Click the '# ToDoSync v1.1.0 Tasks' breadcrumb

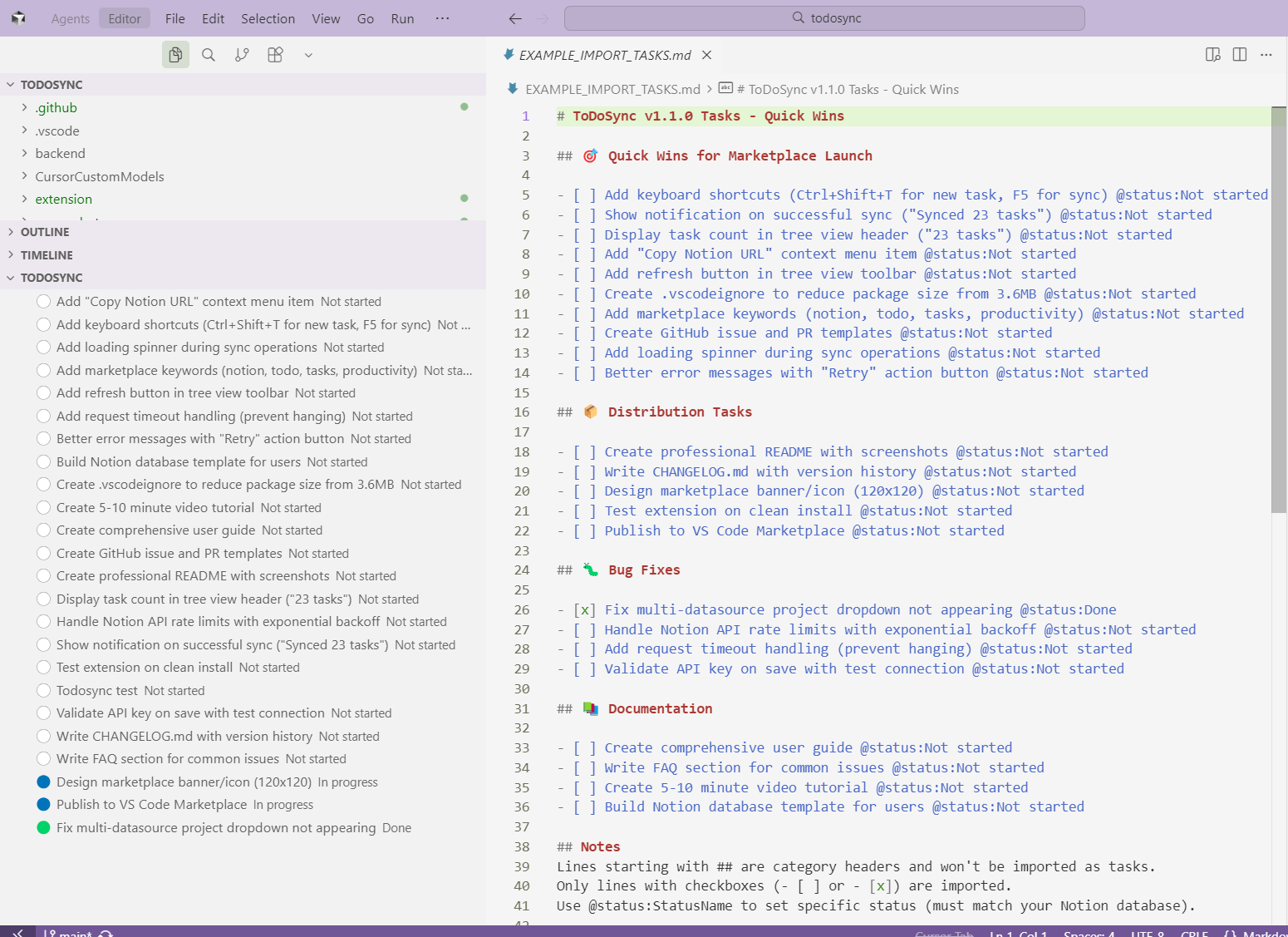point(848,89)
